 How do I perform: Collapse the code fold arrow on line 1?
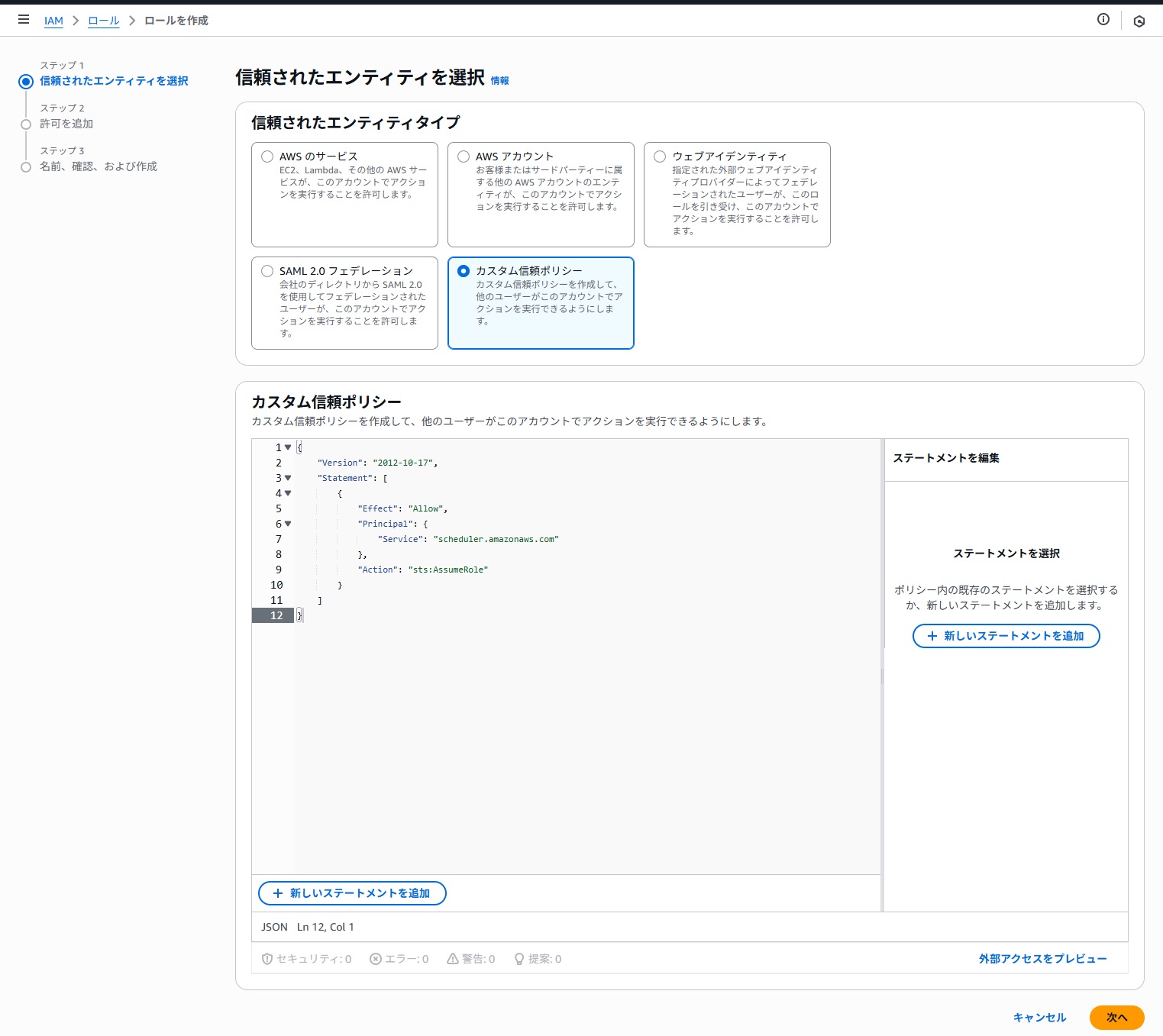coord(288,447)
